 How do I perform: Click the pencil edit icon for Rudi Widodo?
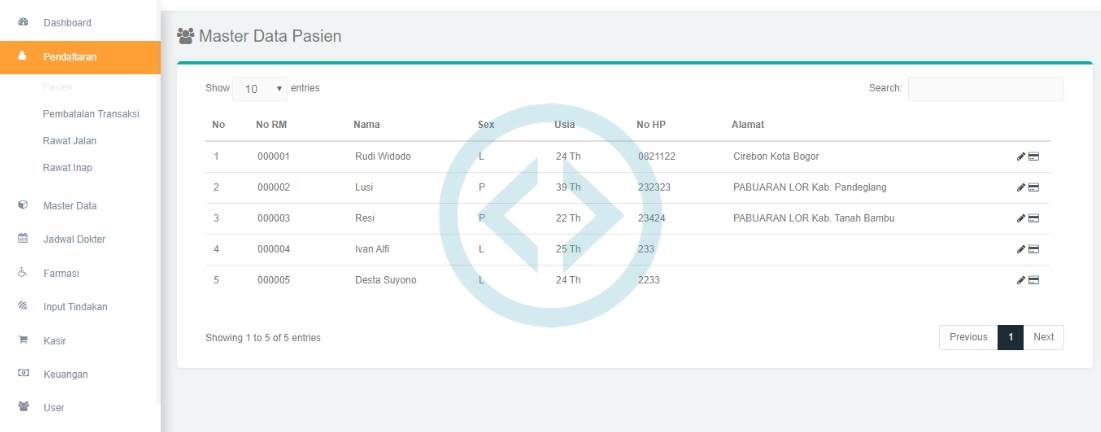[1021, 157]
